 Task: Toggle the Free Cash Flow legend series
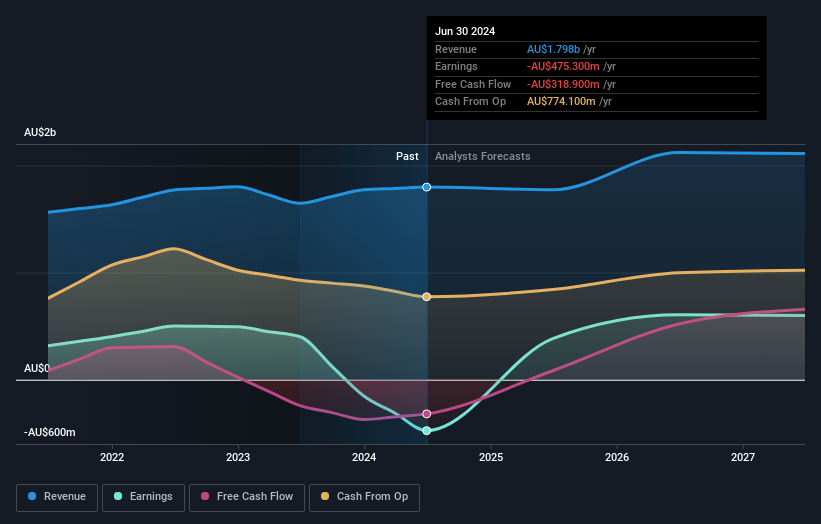pyautogui.click(x=247, y=497)
